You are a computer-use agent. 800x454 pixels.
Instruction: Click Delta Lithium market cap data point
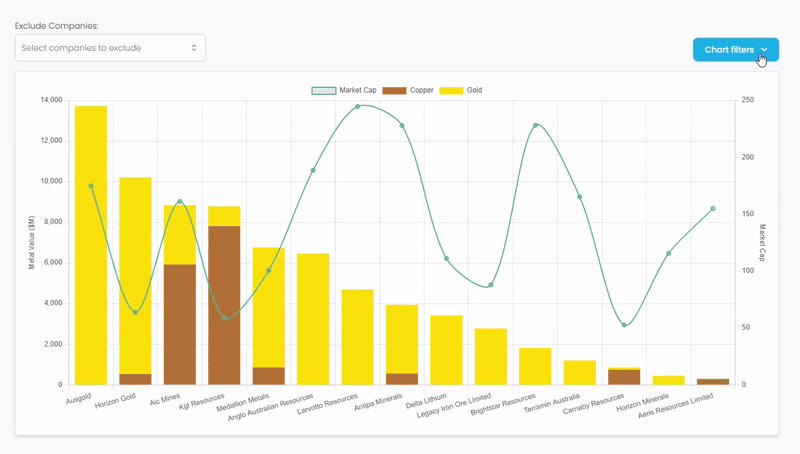point(446,259)
